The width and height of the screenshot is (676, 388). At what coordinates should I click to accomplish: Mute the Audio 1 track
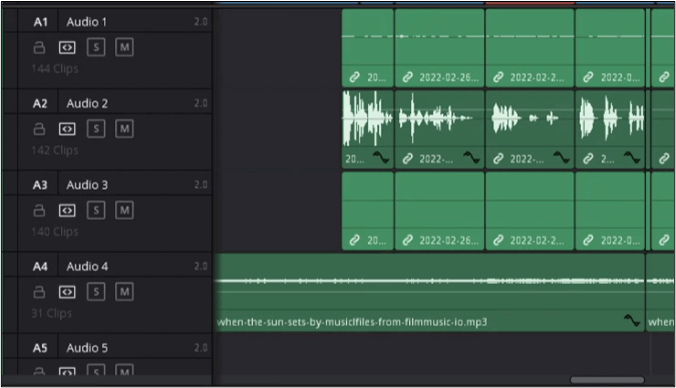(124, 47)
